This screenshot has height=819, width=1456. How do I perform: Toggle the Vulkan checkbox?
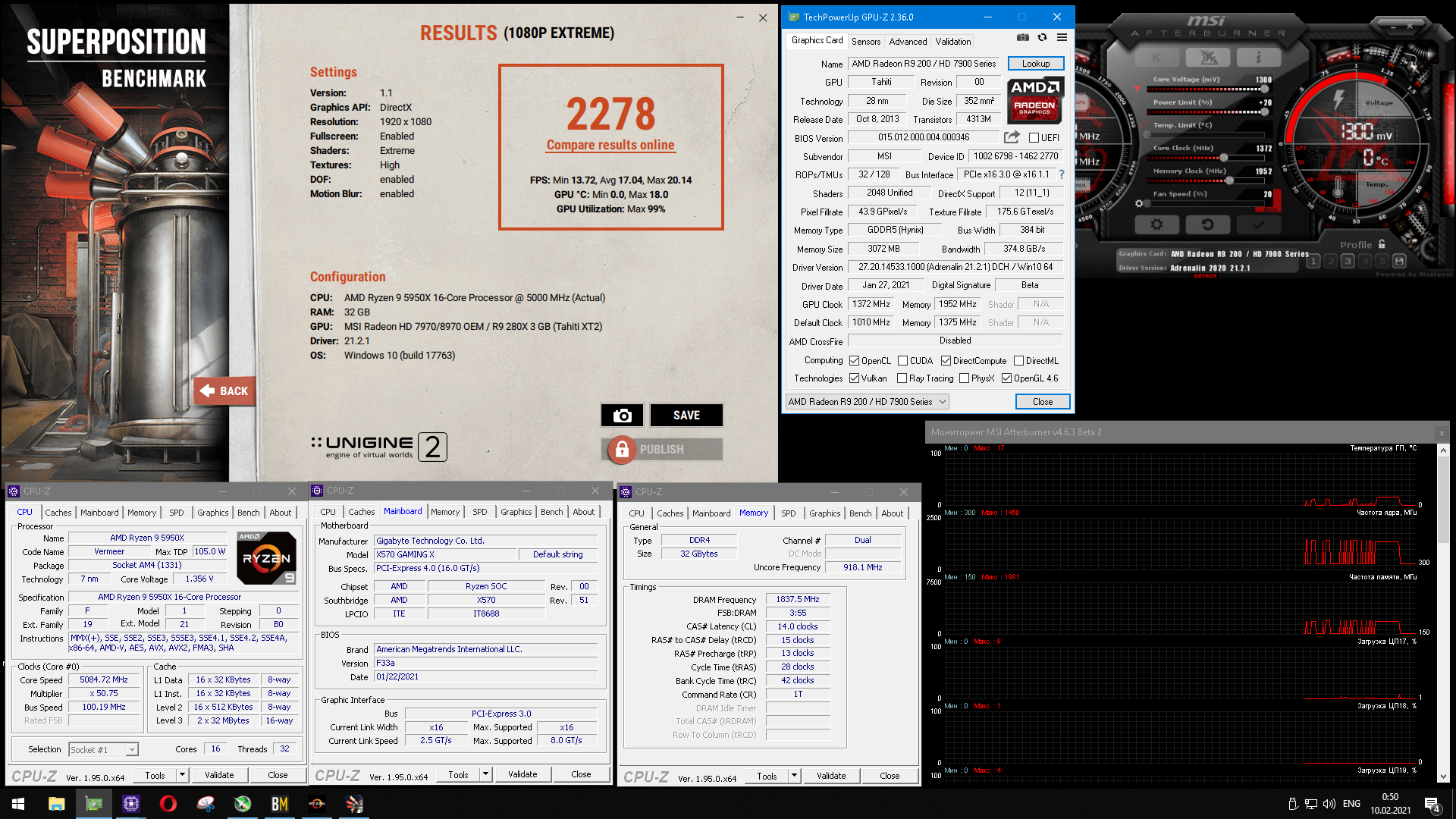click(855, 378)
